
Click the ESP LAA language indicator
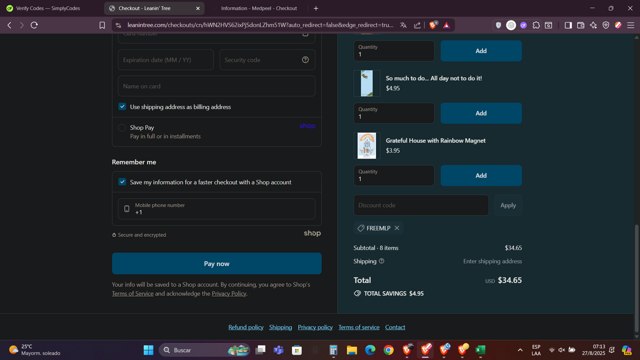click(x=536, y=350)
